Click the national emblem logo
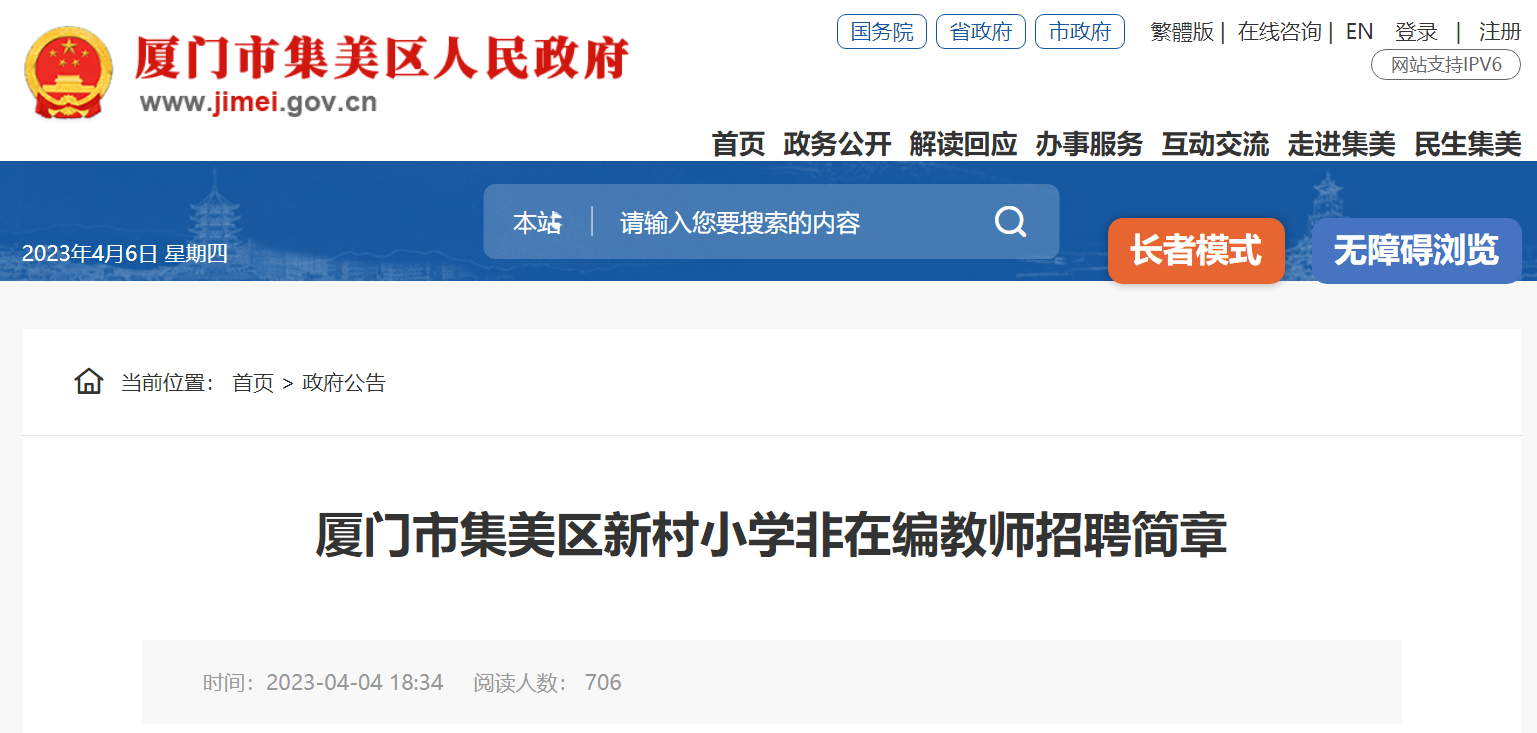 coord(68,72)
